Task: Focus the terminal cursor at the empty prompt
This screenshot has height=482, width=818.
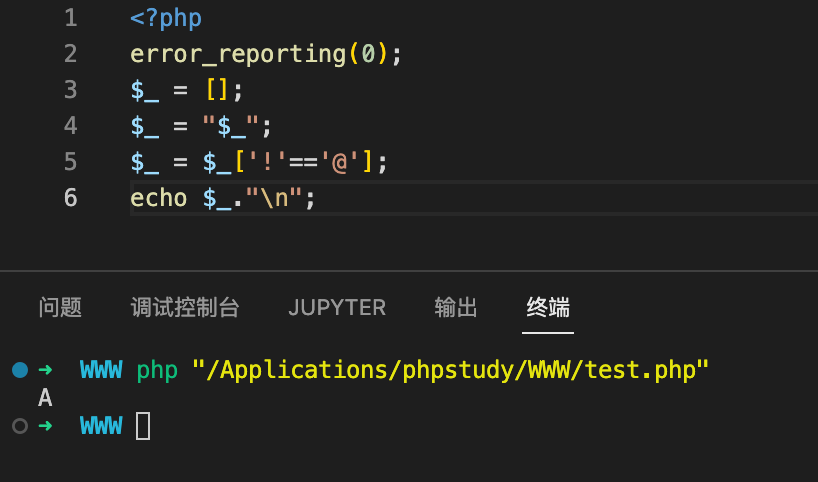Action: tap(143, 426)
